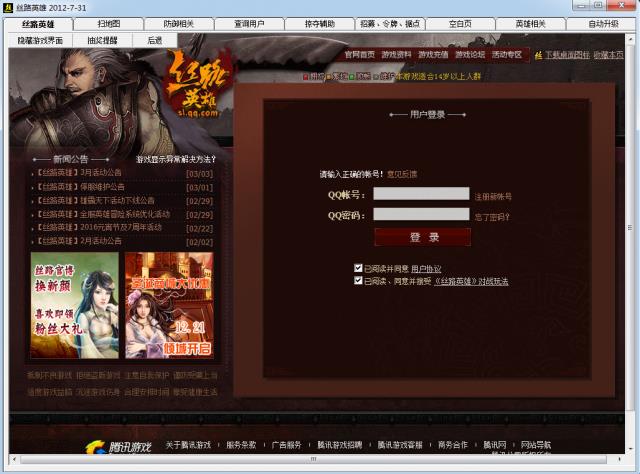The width and height of the screenshot is (640, 474).
Task: Click the 注册新帐号 link
Action: 493,197
